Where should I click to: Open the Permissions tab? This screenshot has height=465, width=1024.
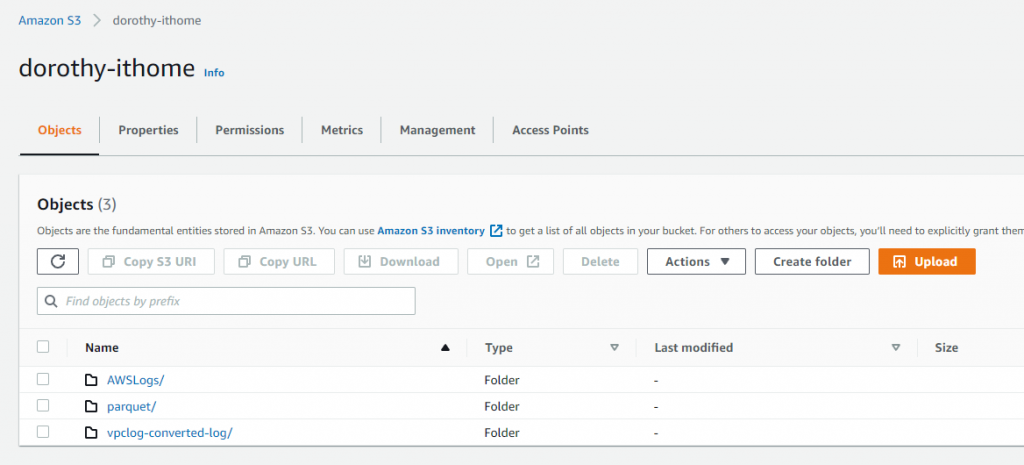(249, 130)
